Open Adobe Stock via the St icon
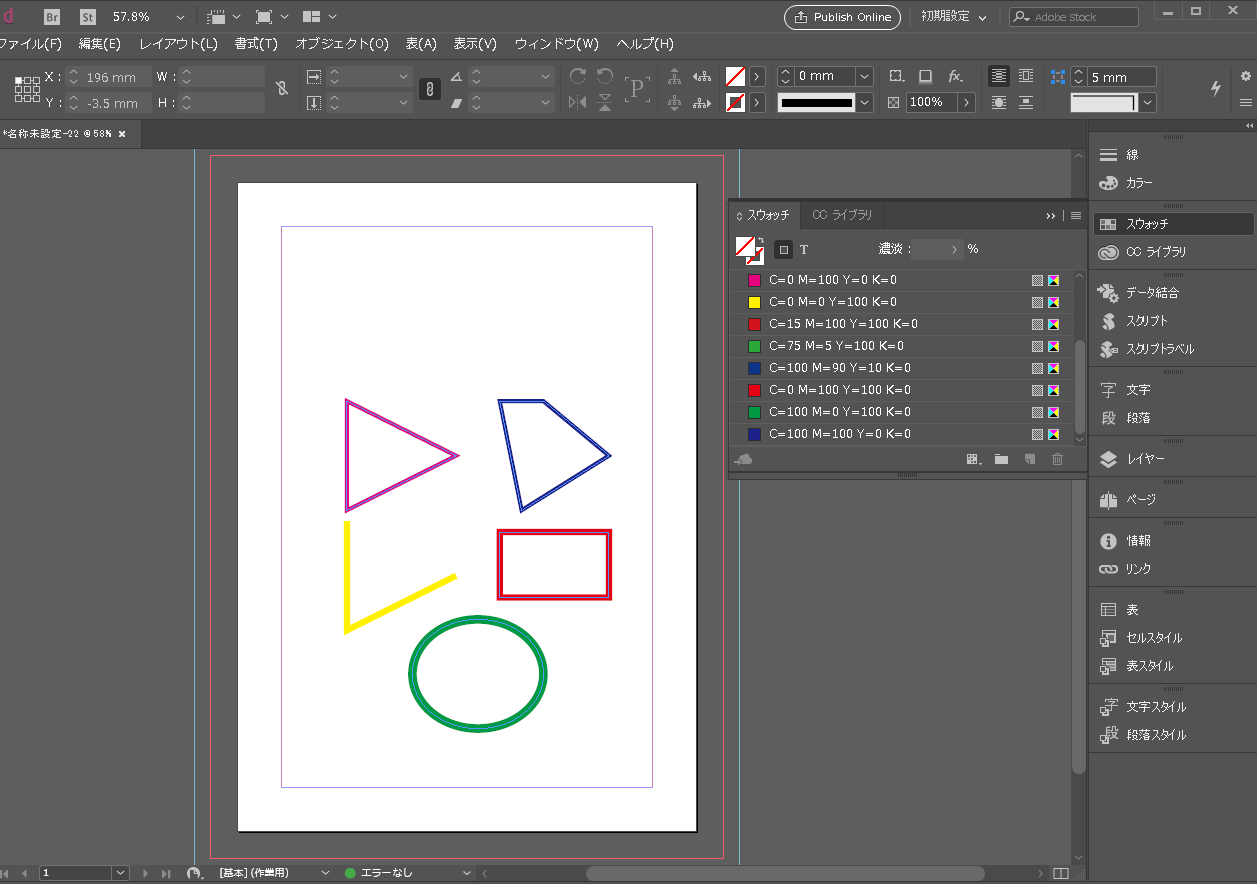This screenshot has height=884, width=1257. (x=88, y=17)
